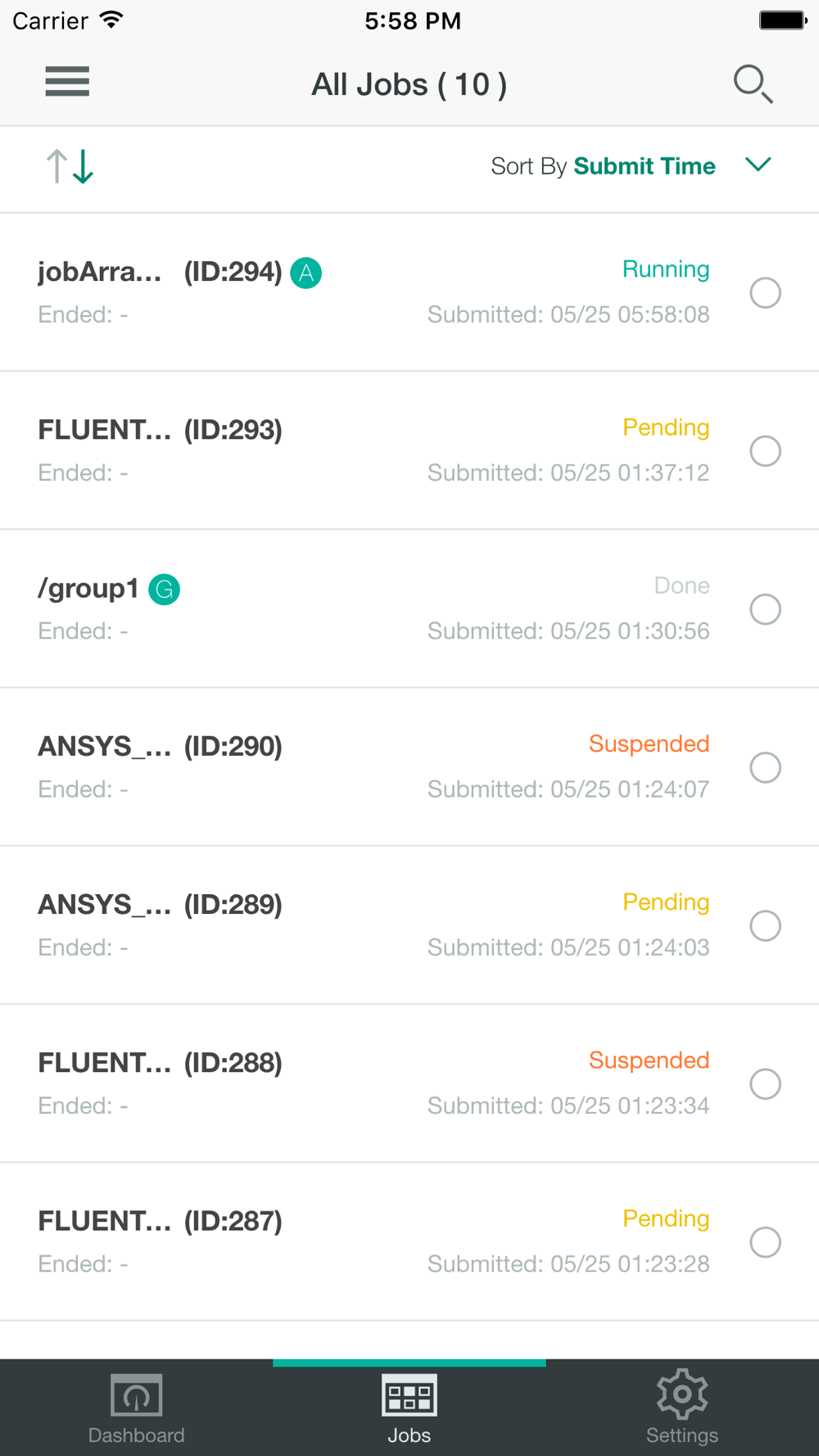Toggle the sort order arrows
This screenshot has height=1456, width=819.
[70, 166]
